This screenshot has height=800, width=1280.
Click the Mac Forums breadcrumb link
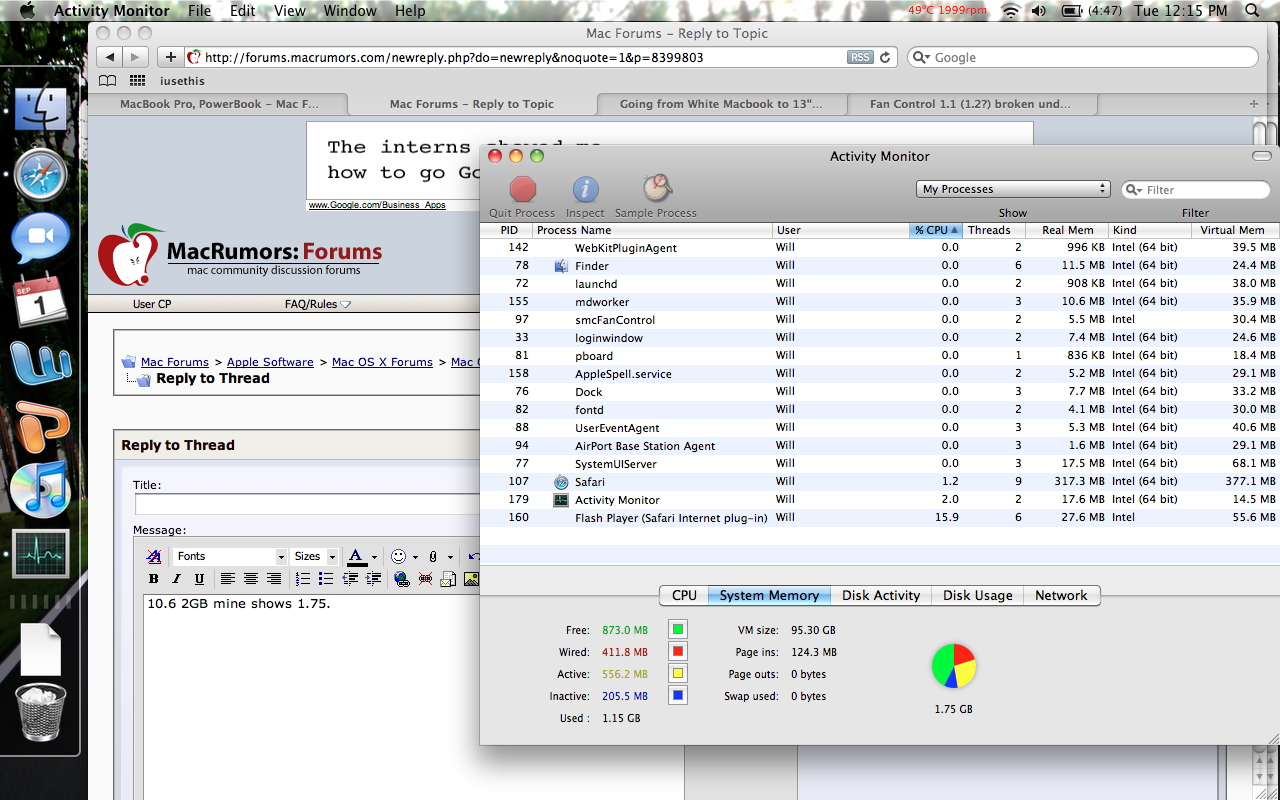point(175,362)
